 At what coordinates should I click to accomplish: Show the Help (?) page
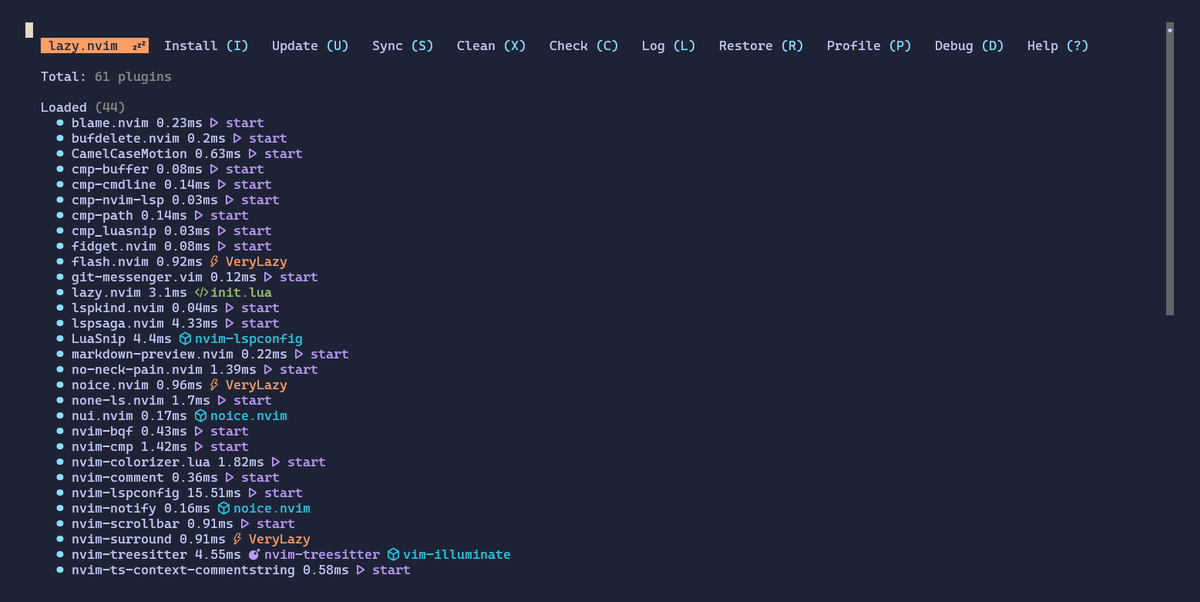(1057, 46)
